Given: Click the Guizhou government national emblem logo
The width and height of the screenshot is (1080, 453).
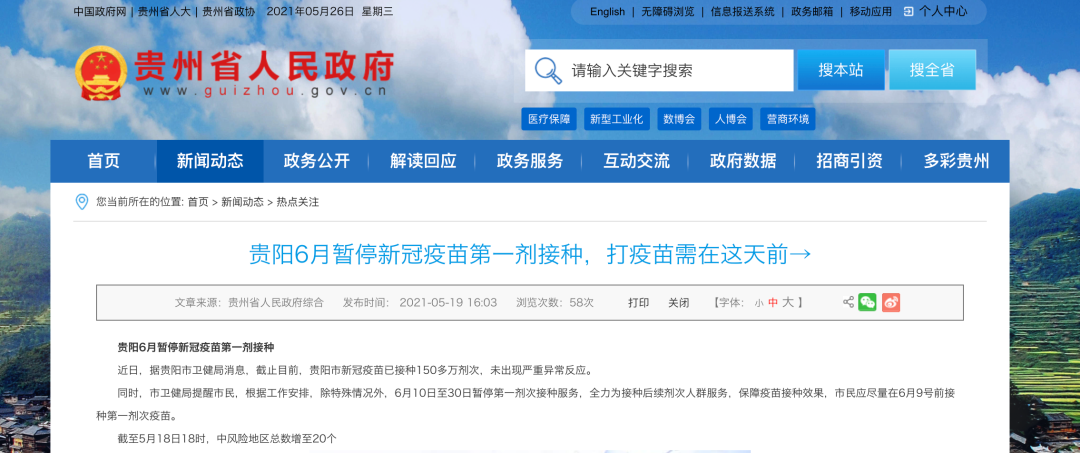Looking at the screenshot, I should 100,73.
